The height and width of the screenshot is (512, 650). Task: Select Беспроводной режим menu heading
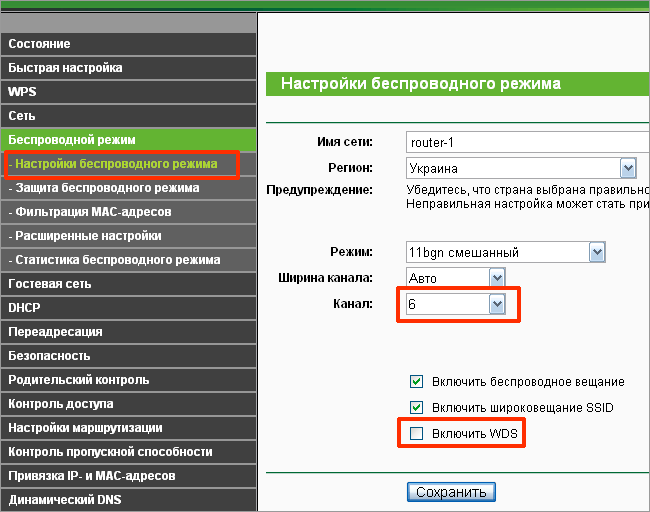pos(128,140)
